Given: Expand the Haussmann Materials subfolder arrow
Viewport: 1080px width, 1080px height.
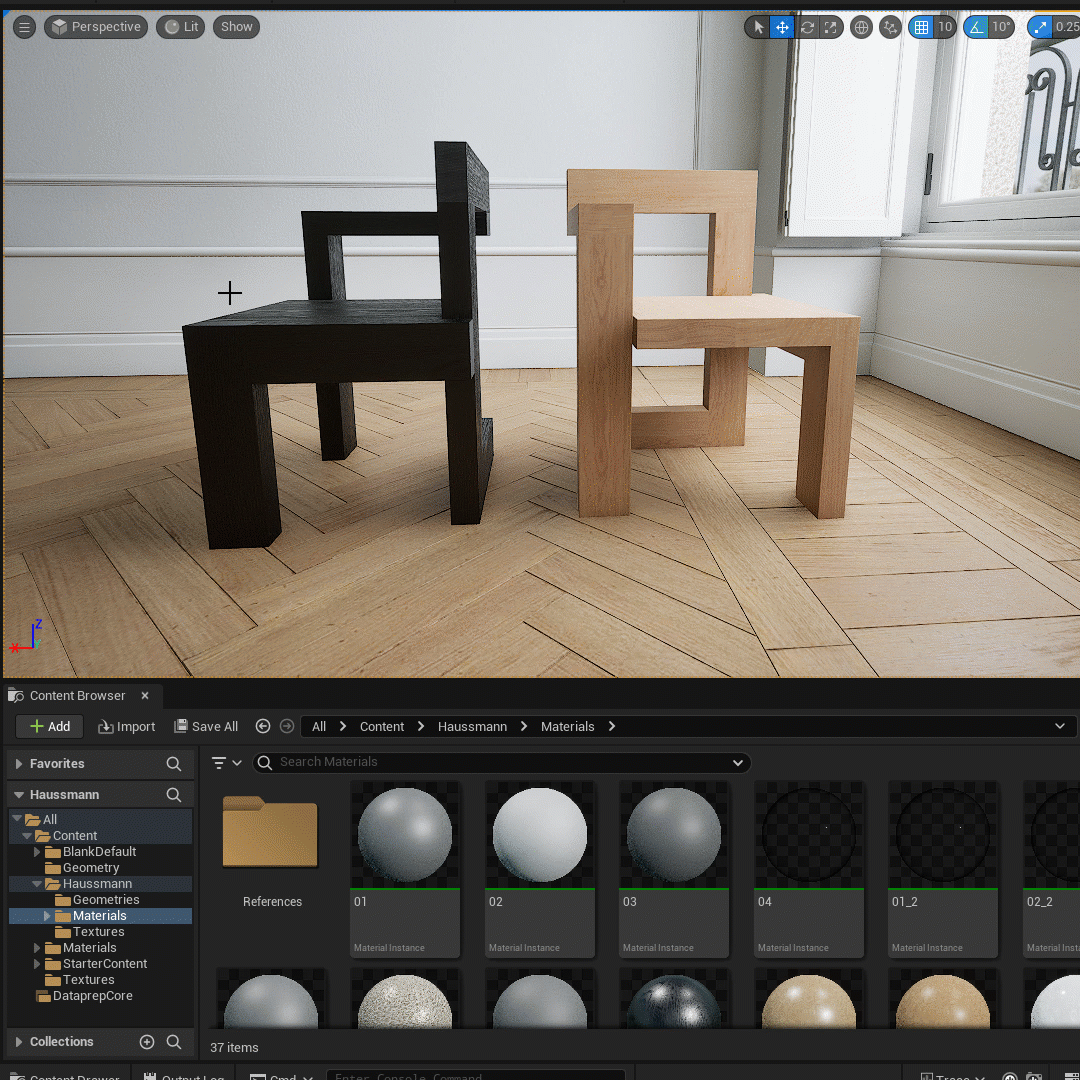Looking at the screenshot, I should click(47, 916).
